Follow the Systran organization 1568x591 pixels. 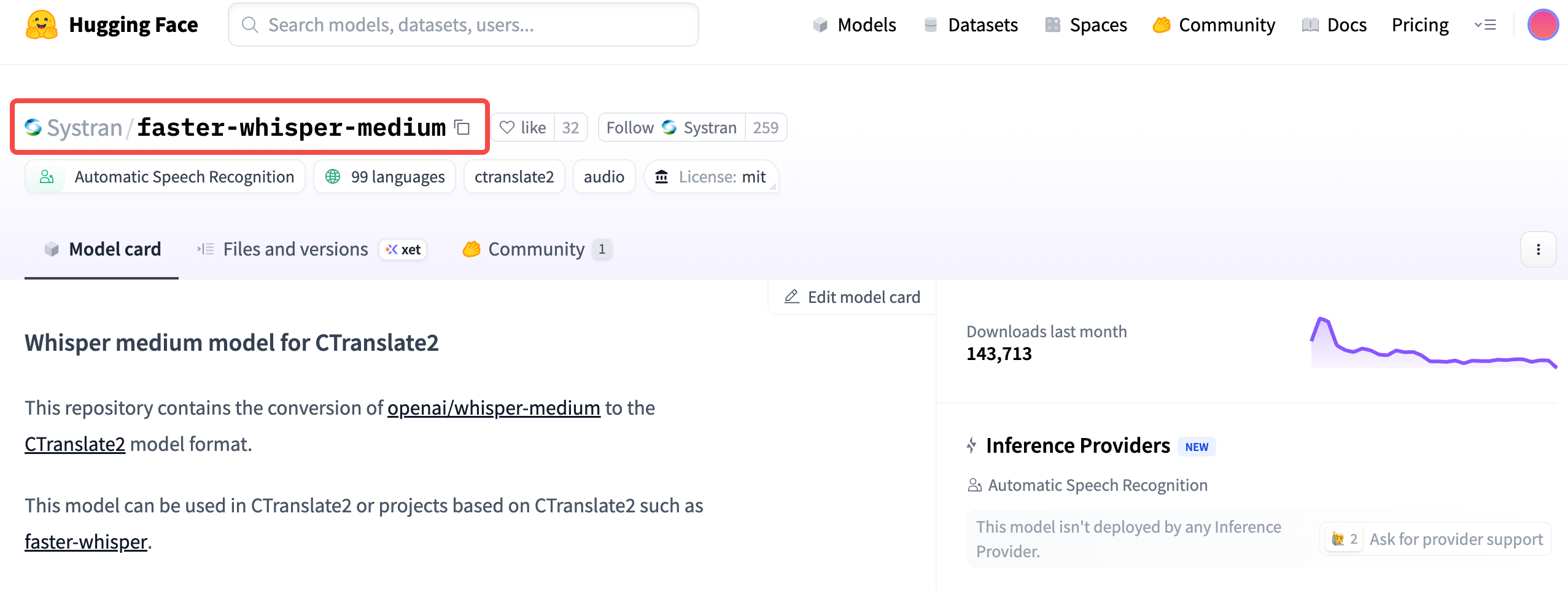(672, 127)
